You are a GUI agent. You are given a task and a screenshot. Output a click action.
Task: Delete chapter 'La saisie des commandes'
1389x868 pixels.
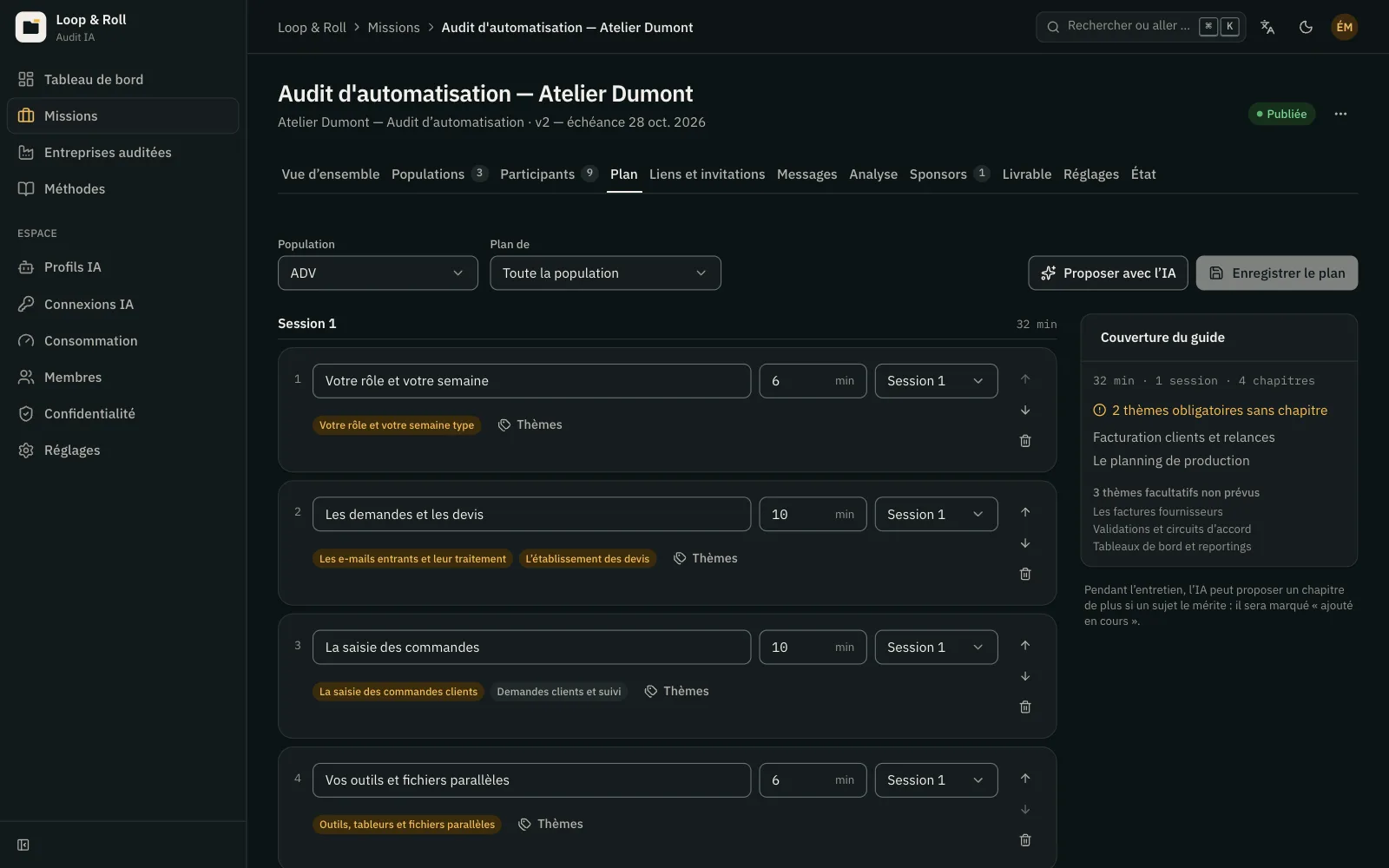pyautogui.click(x=1025, y=707)
